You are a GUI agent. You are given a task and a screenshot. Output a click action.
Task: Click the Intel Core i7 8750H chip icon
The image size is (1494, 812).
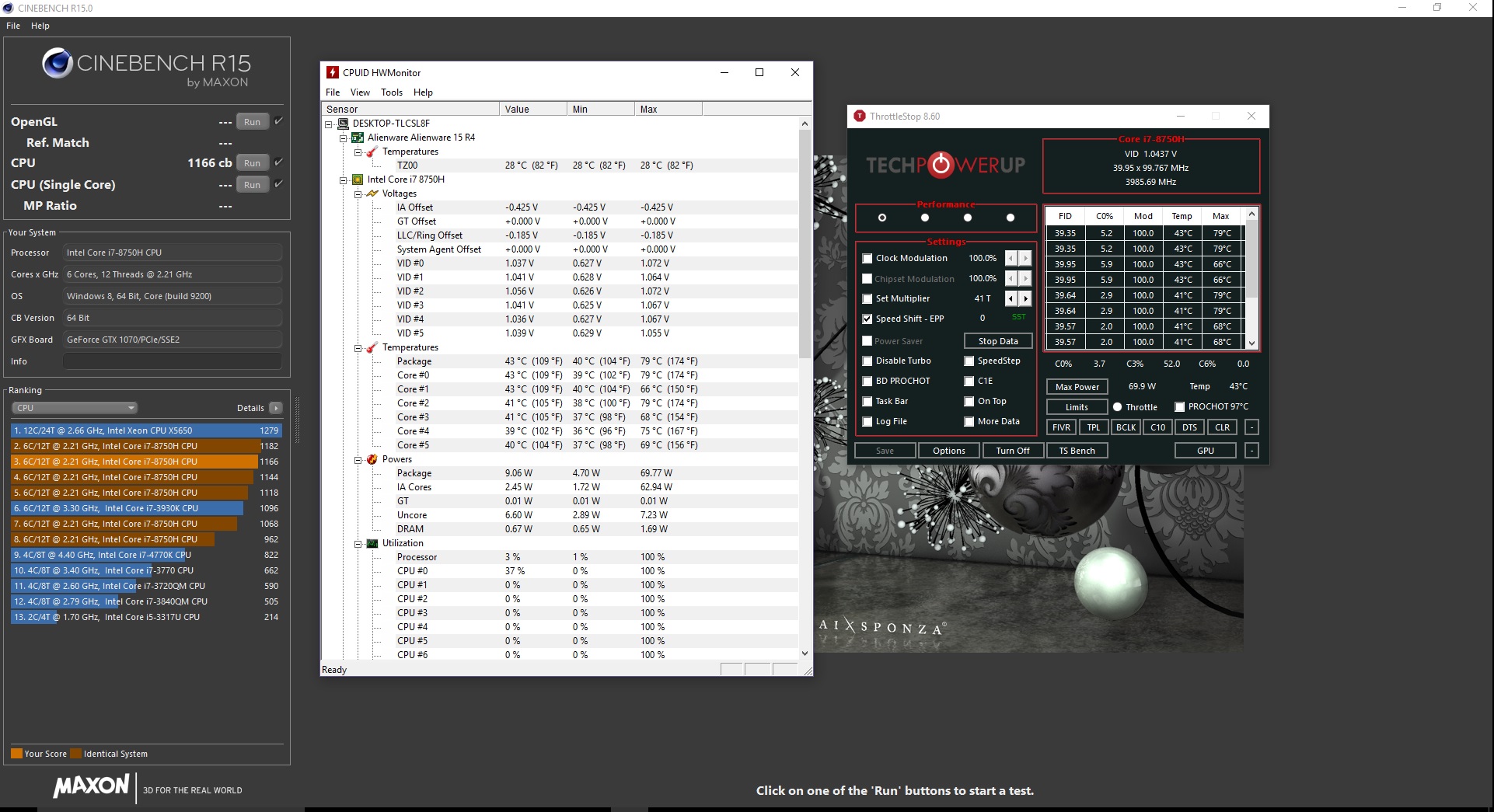click(358, 179)
